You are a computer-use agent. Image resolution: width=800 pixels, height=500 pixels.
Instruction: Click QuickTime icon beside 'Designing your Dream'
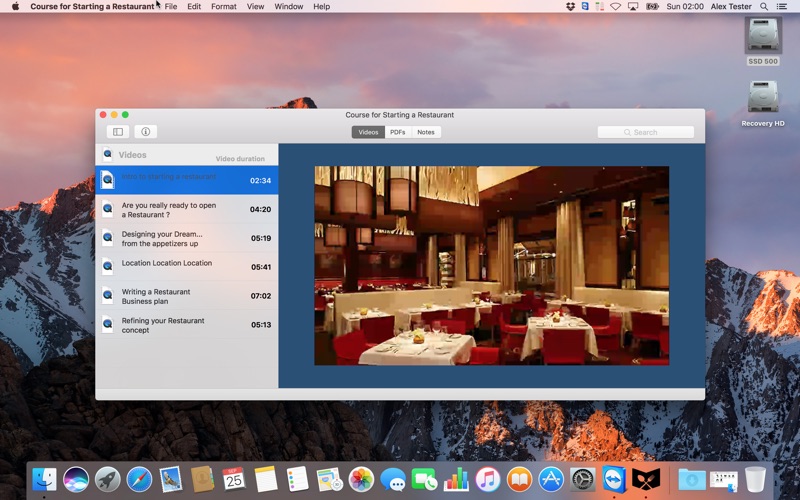pos(107,238)
